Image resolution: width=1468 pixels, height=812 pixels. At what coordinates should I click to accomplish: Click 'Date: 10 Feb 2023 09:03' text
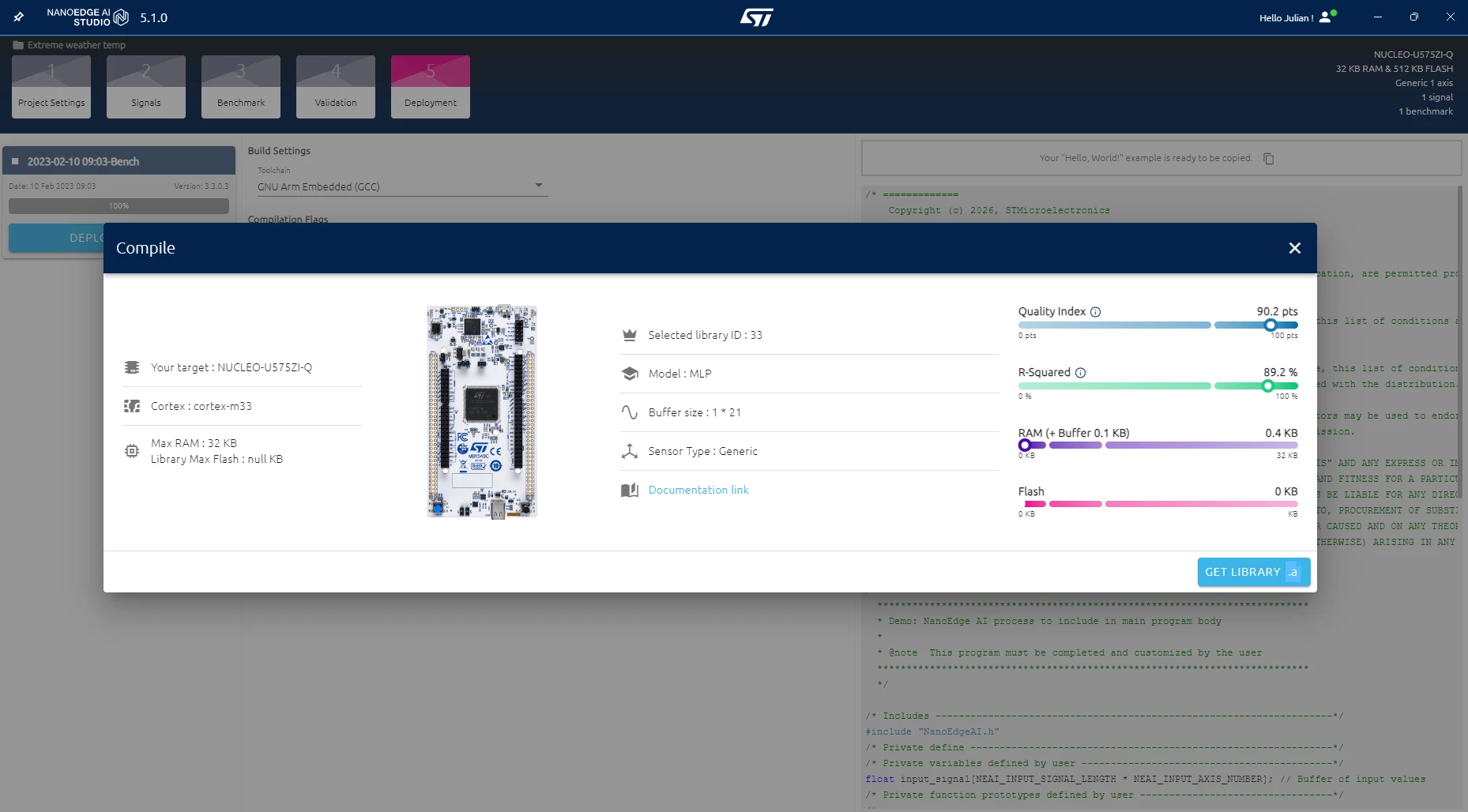tap(52, 186)
